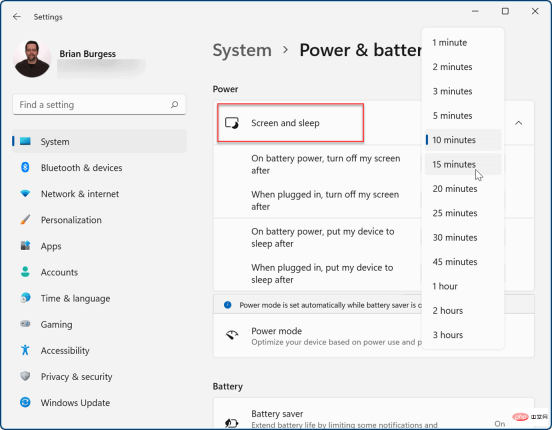Open System category in sidebar
Image resolution: width=552 pixels, height=430 pixels.
pos(99,141)
